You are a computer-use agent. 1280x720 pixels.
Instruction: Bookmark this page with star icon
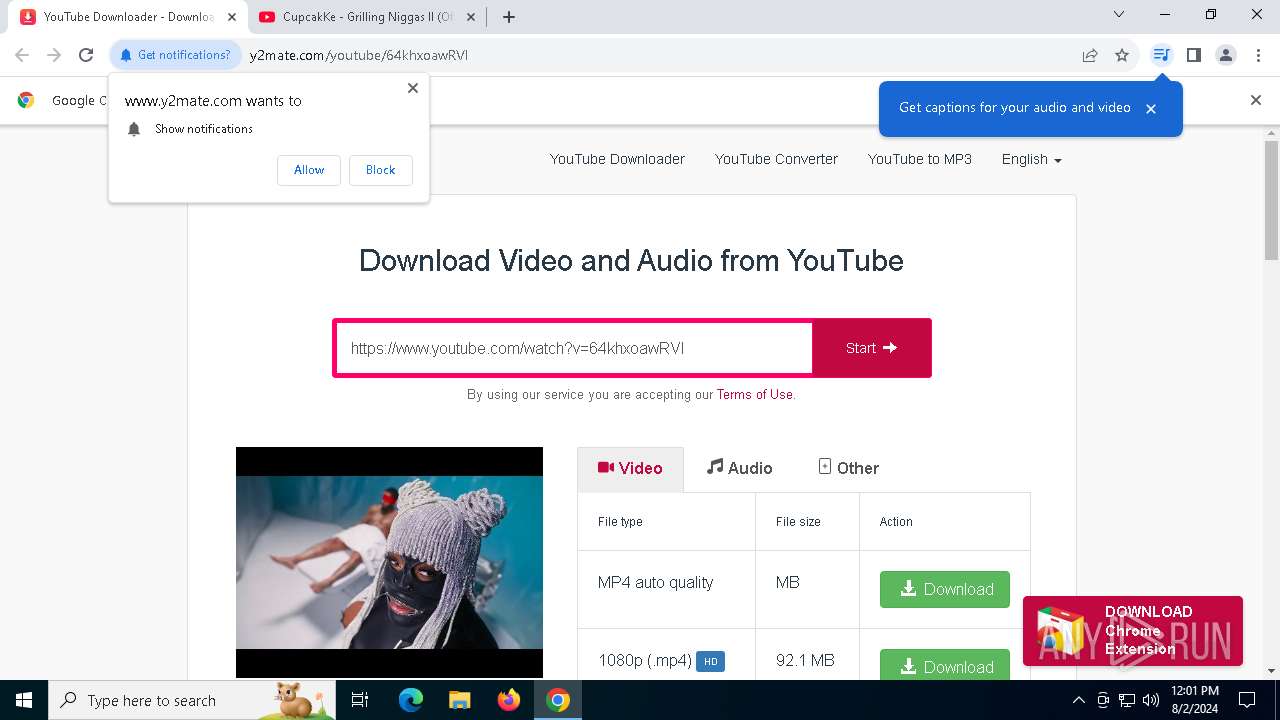coord(1122,55)
